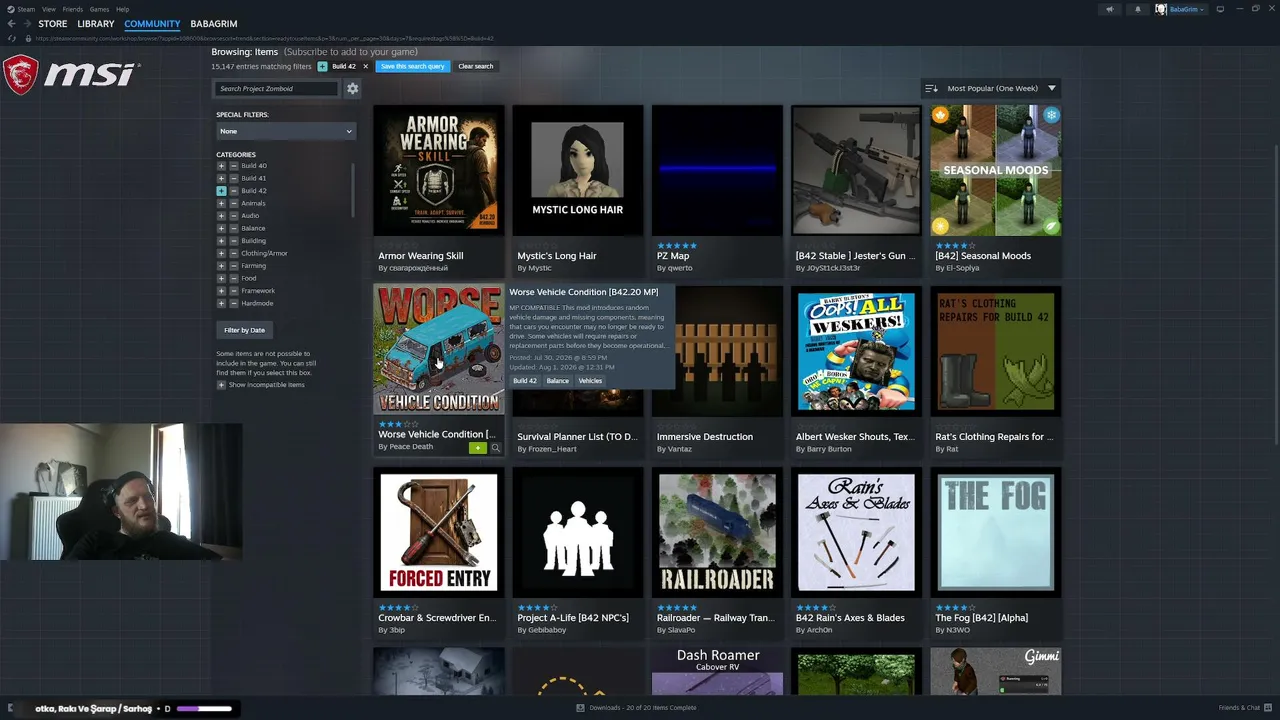Click the Filter by Date button

245,330
